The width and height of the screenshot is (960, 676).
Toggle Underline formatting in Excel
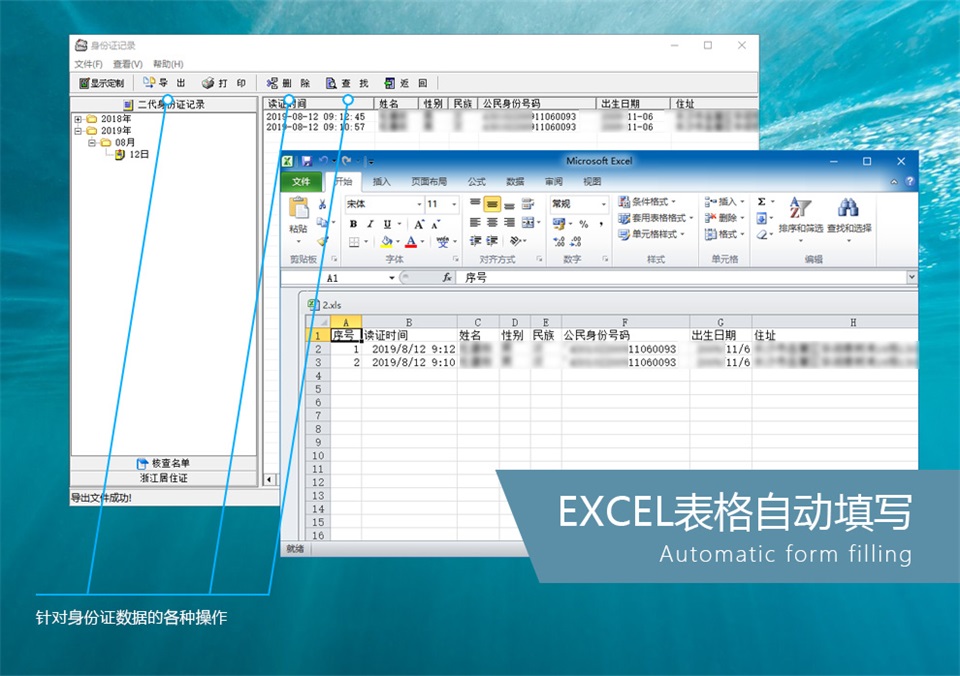point(387,224)
